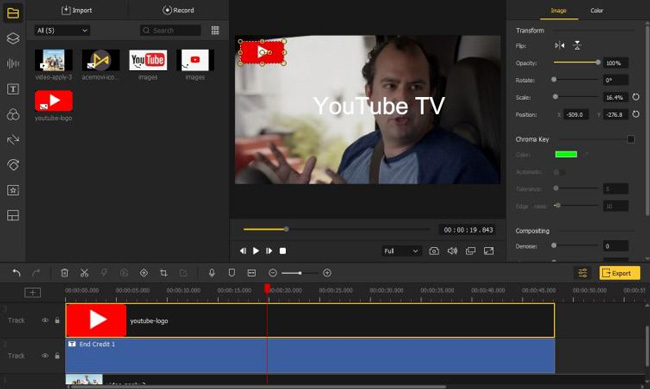Image resolution: width=650 pixels, height=389 pixels.
Task: Add a marker on timeline
Action: pyautogui.click(x=232, y=273)
